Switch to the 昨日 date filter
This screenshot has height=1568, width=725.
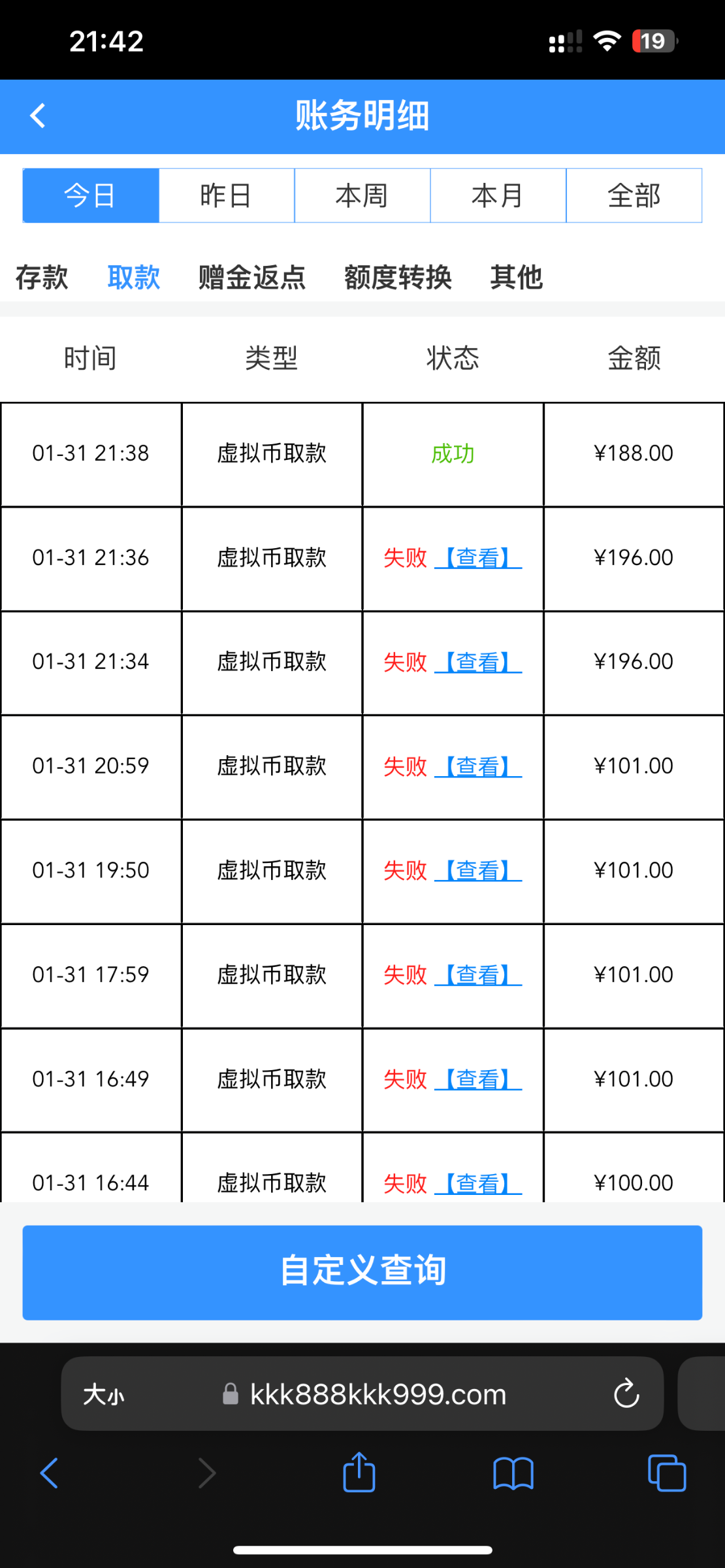227,195
